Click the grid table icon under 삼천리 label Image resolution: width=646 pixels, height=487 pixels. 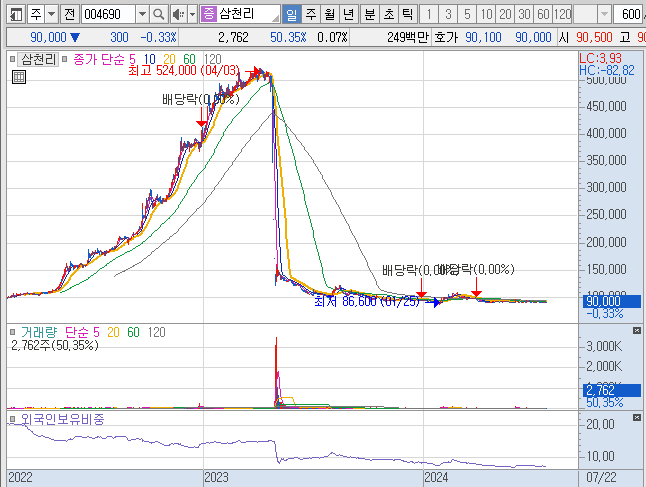(19, 77)
